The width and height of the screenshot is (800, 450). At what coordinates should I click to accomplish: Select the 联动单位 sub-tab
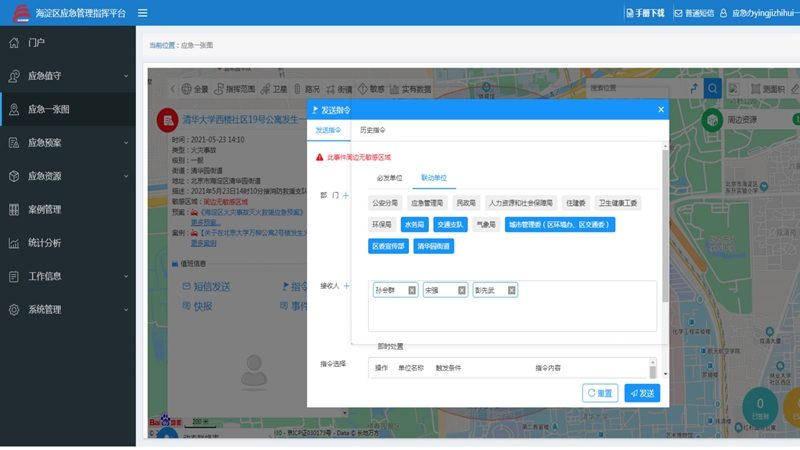(434, 178)
